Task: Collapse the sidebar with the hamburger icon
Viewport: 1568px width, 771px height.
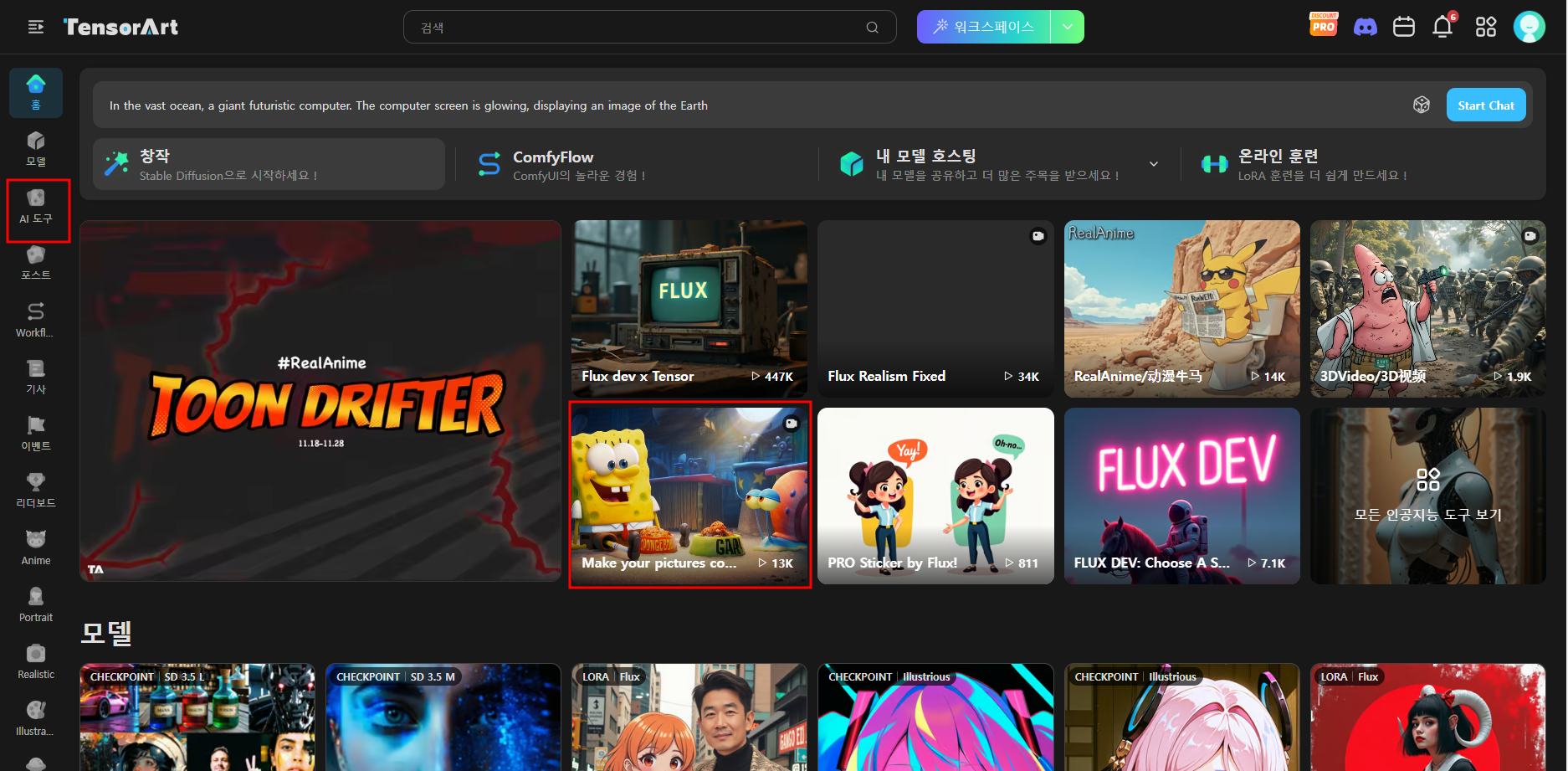Action: (36, 28)
